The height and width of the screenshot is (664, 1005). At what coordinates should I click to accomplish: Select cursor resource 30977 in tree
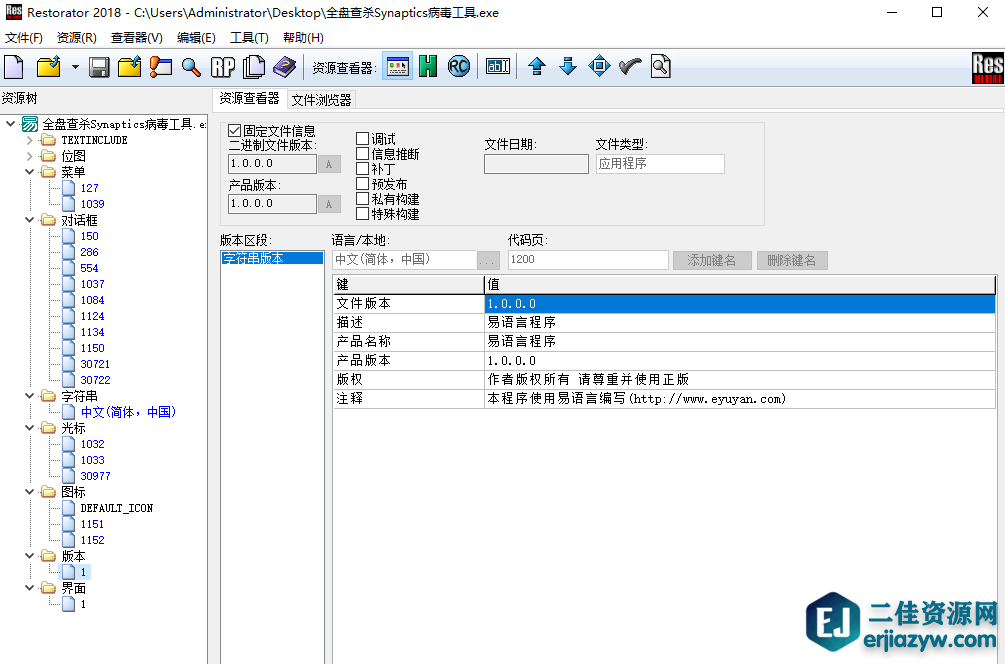coord(96,476)
